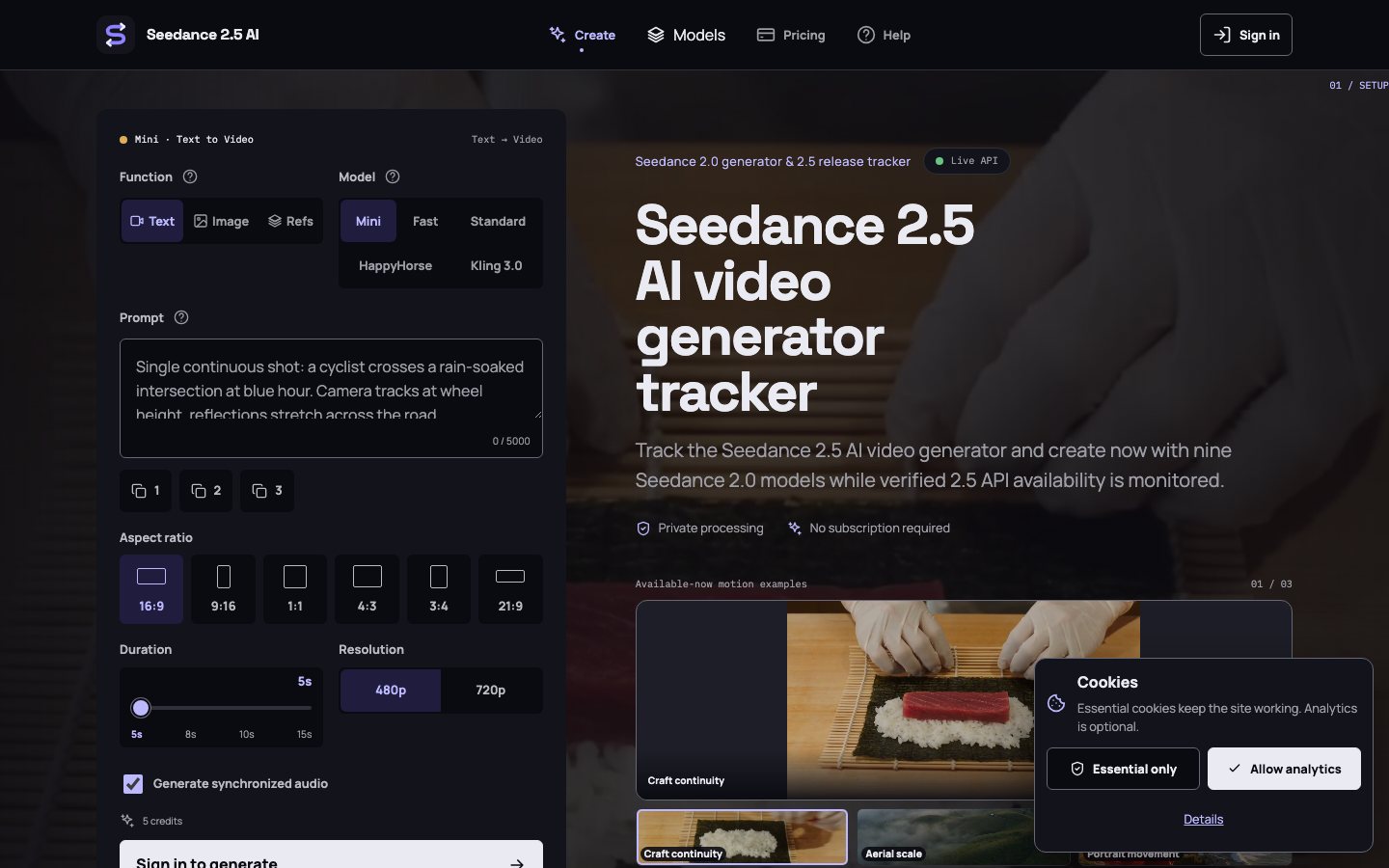This screenshot has width=1389, height=868.
Task: Uncheck Generate synchronized audio checkbox
Action: pyautogui.click(x=133, y=784)
